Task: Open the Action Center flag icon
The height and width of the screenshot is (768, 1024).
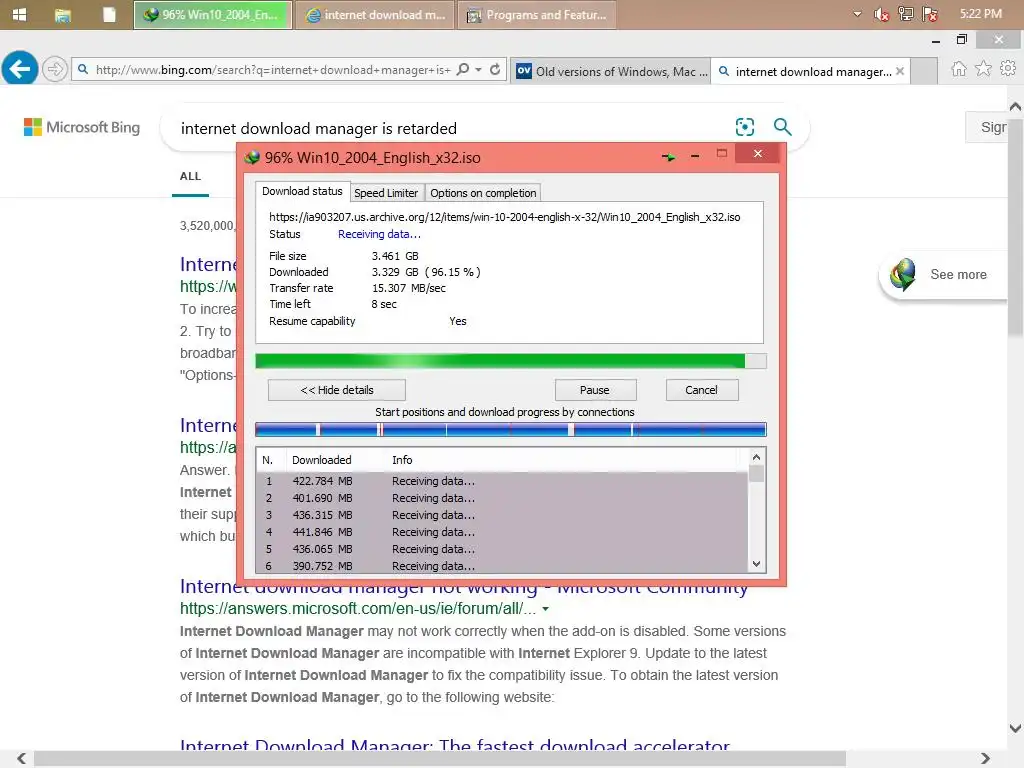Action: pos(930,14)
